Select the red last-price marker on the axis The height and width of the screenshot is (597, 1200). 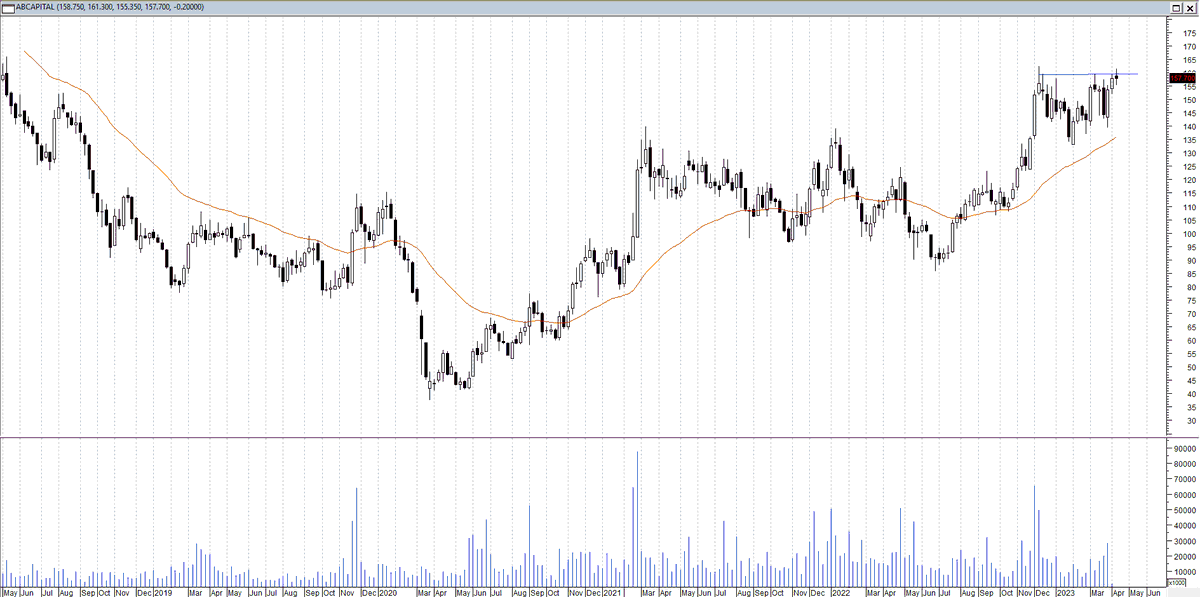(1183, 78)
